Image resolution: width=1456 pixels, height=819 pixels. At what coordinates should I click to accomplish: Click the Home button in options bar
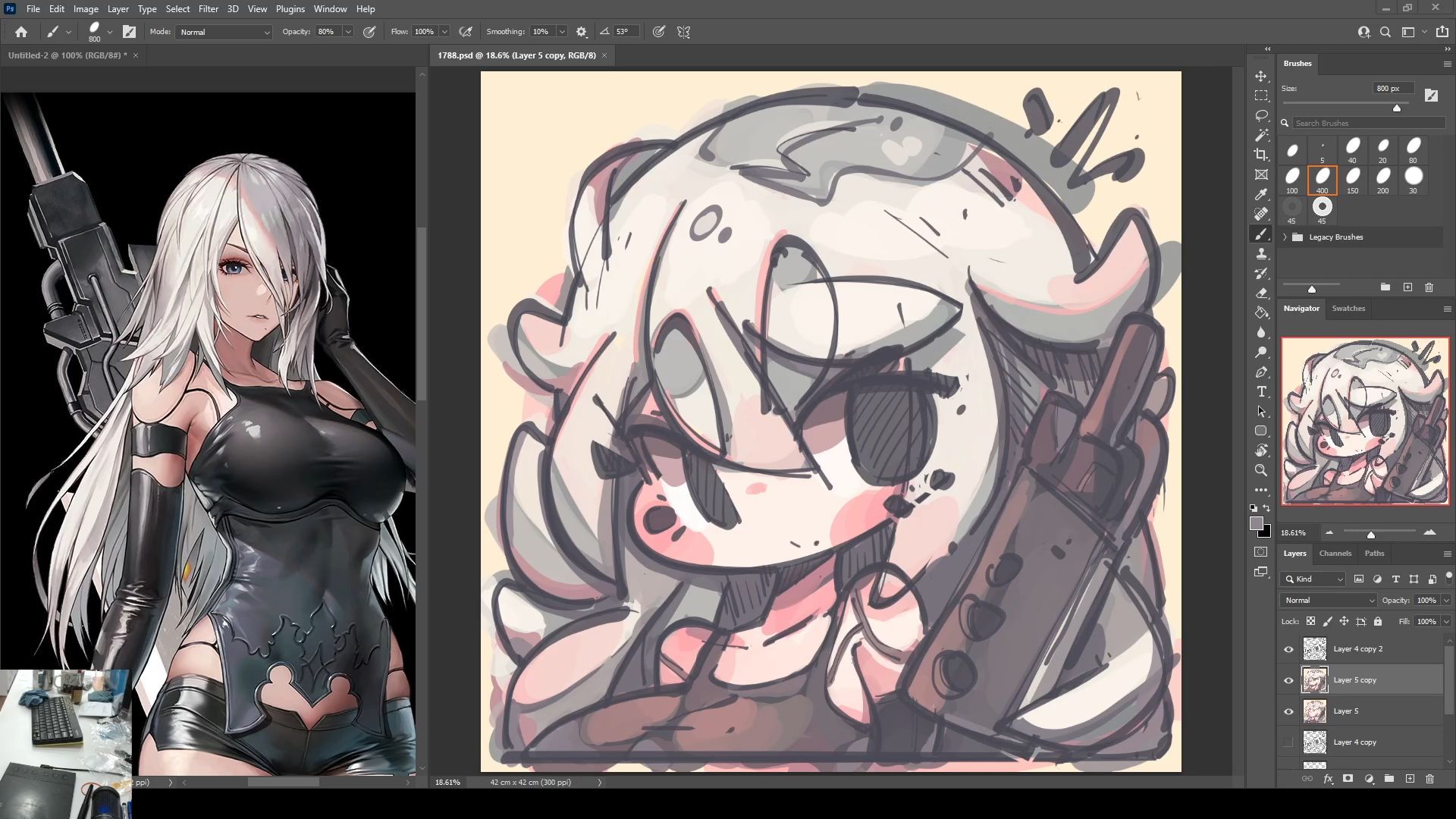pos(21,32)
